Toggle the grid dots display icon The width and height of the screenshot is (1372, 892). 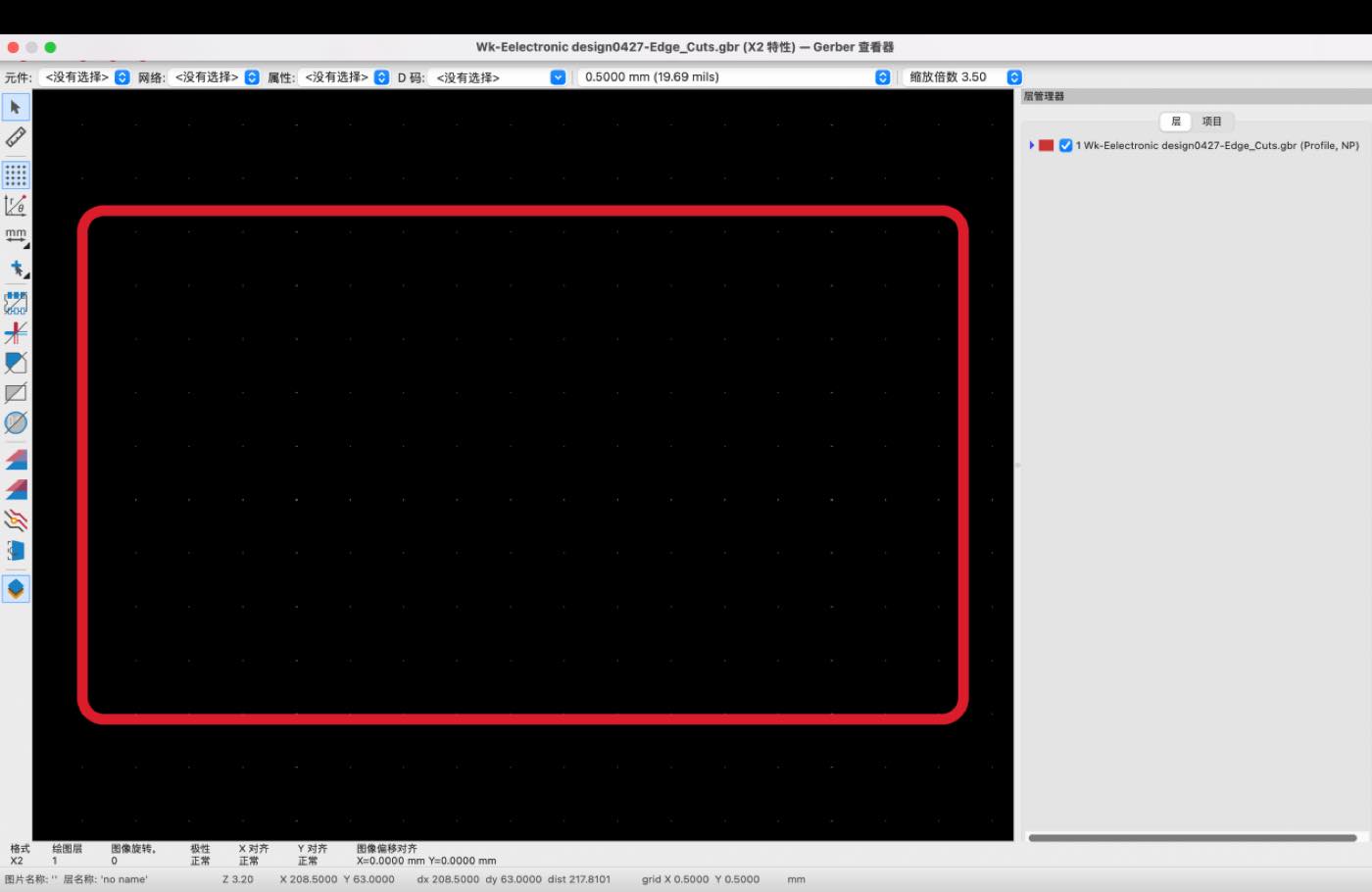16,175
